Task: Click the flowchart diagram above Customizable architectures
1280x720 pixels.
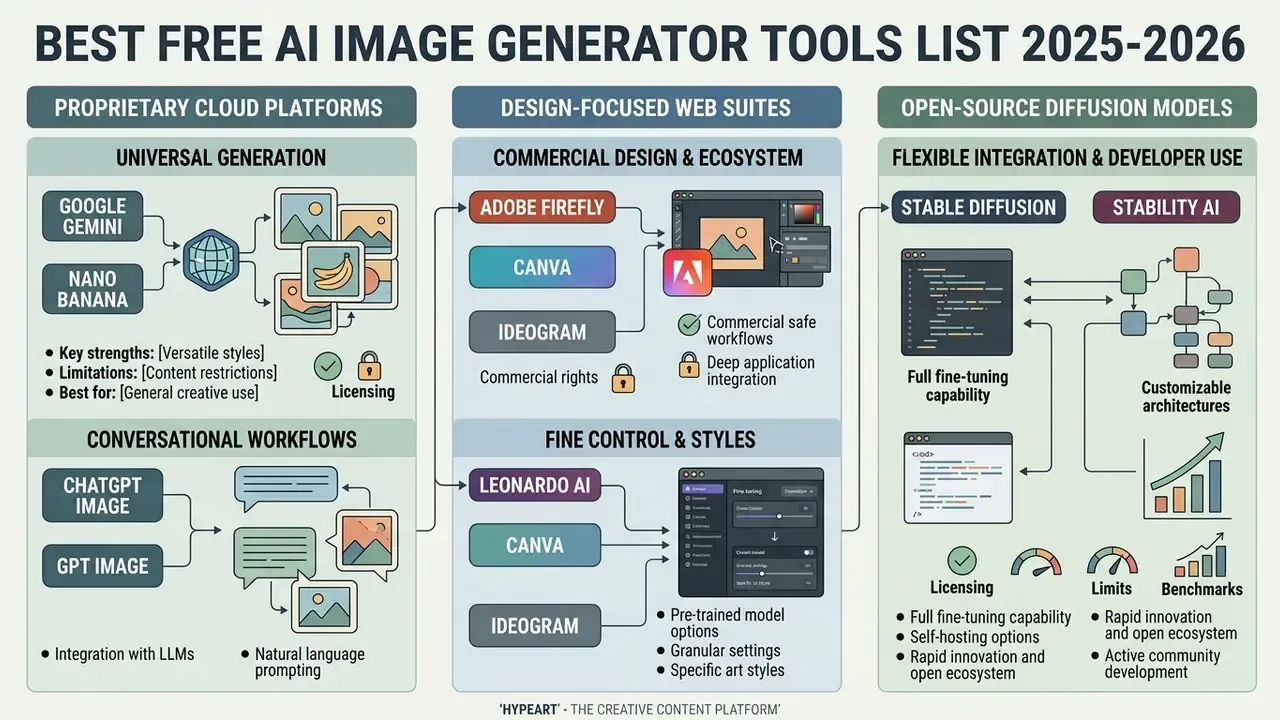Action: click(1178, 310)
